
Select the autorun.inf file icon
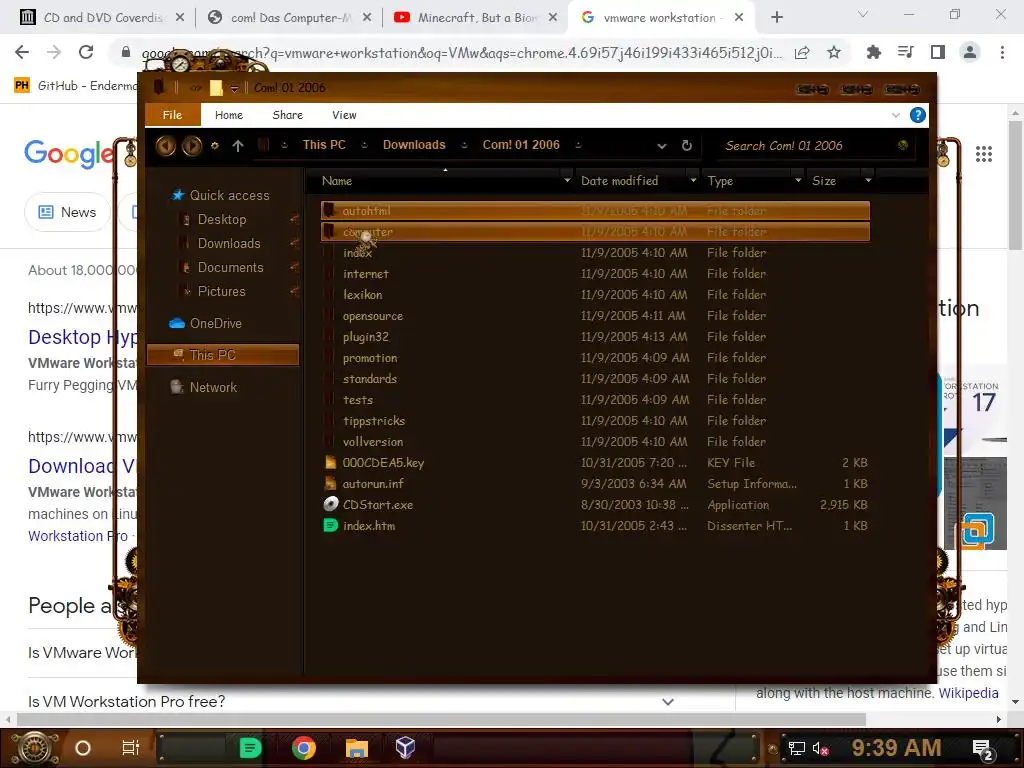(x=330, y=483)
